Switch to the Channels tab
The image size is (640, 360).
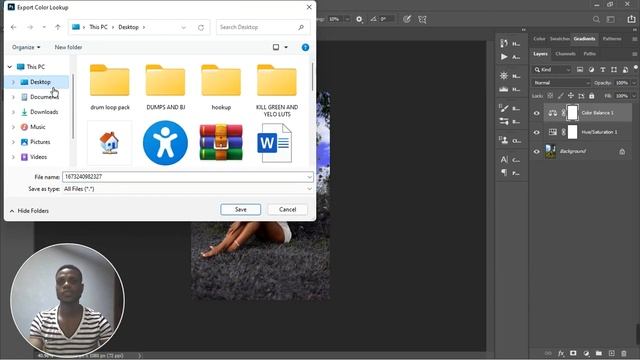click(565, 54)
